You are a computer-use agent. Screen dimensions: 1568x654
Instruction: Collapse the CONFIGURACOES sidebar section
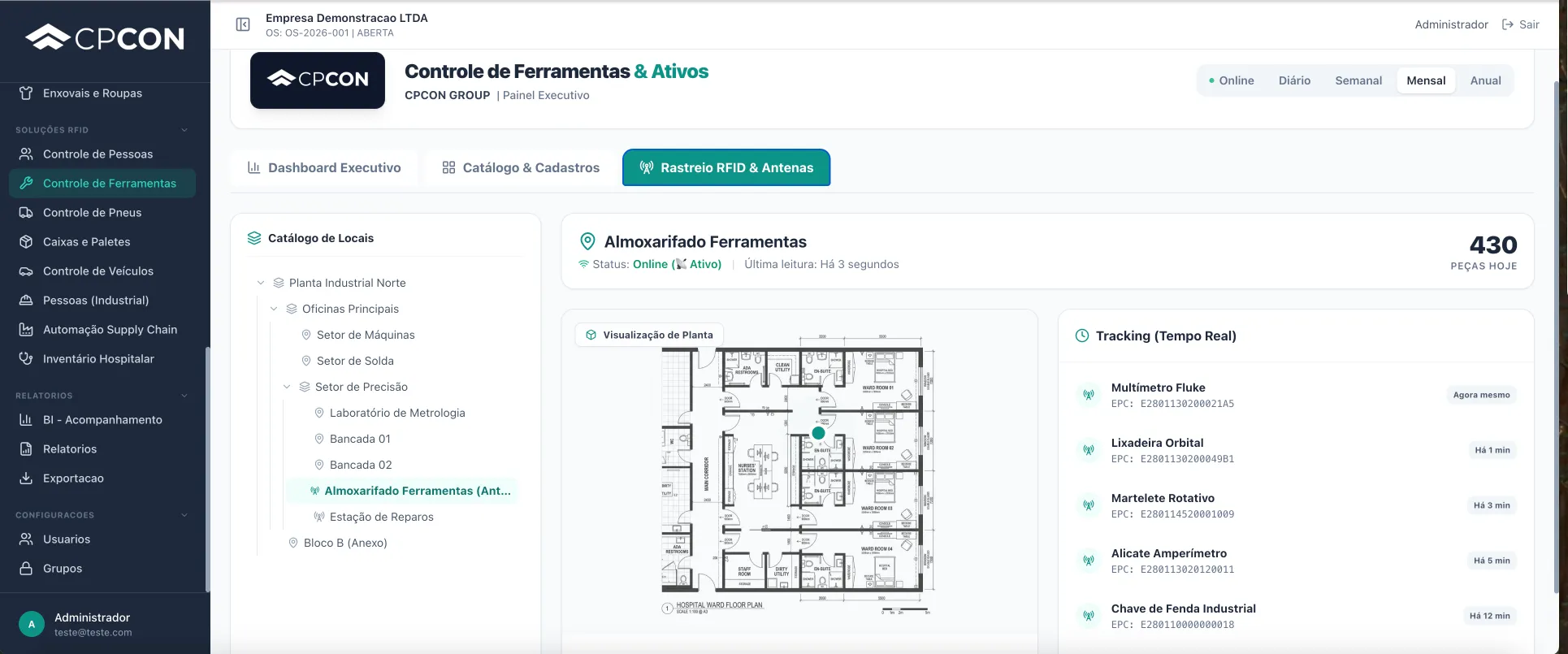tap(184, 514)
